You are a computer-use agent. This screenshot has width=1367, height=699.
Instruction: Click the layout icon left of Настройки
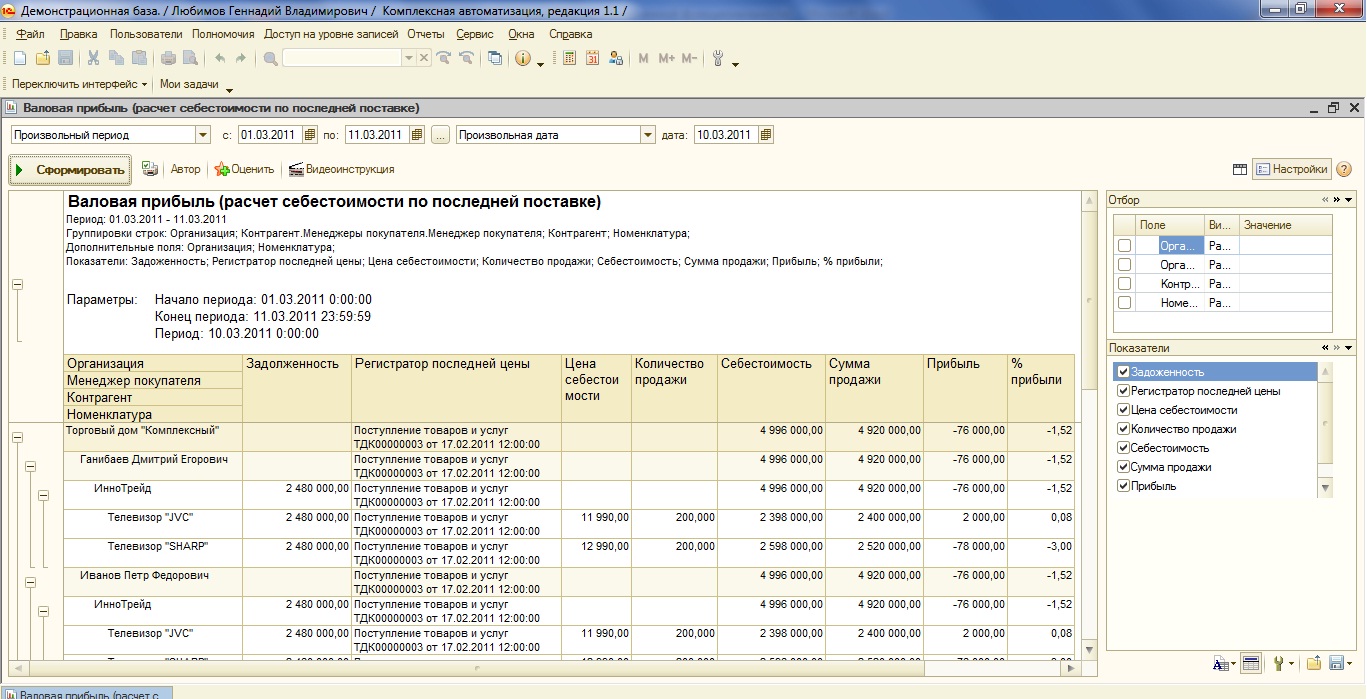point(1240,169)
